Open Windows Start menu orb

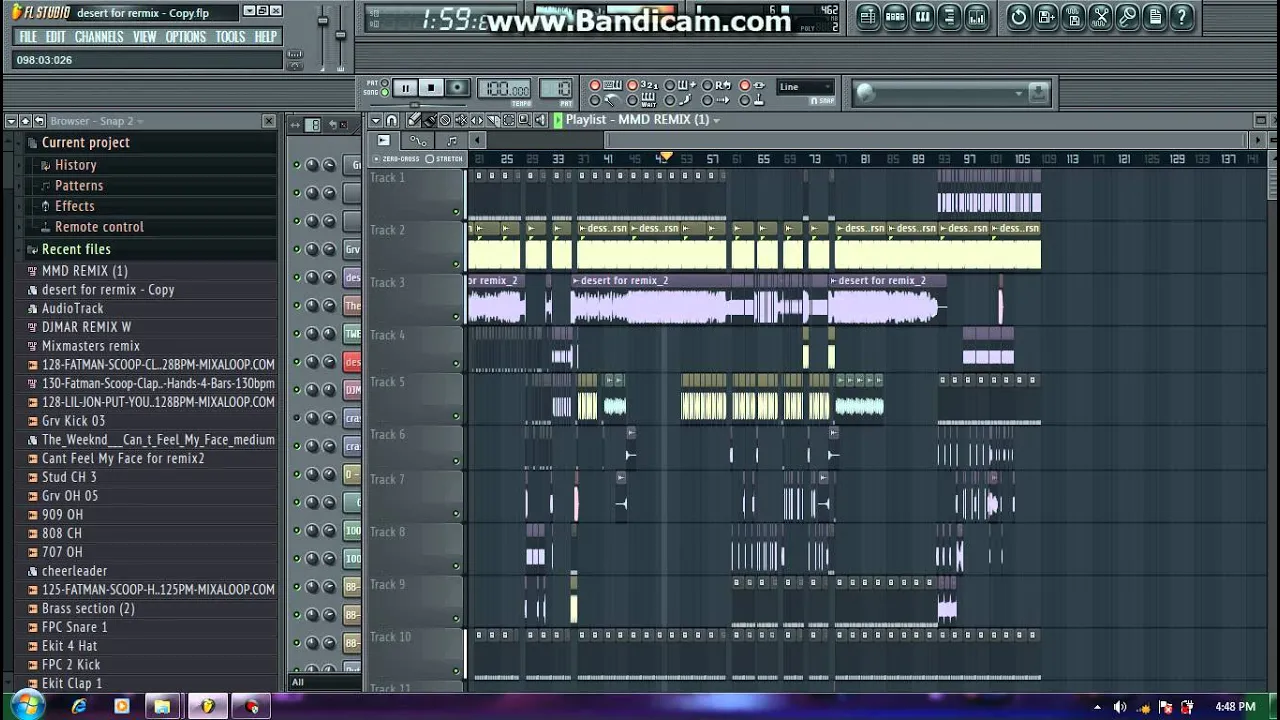[x=27, y=706]
